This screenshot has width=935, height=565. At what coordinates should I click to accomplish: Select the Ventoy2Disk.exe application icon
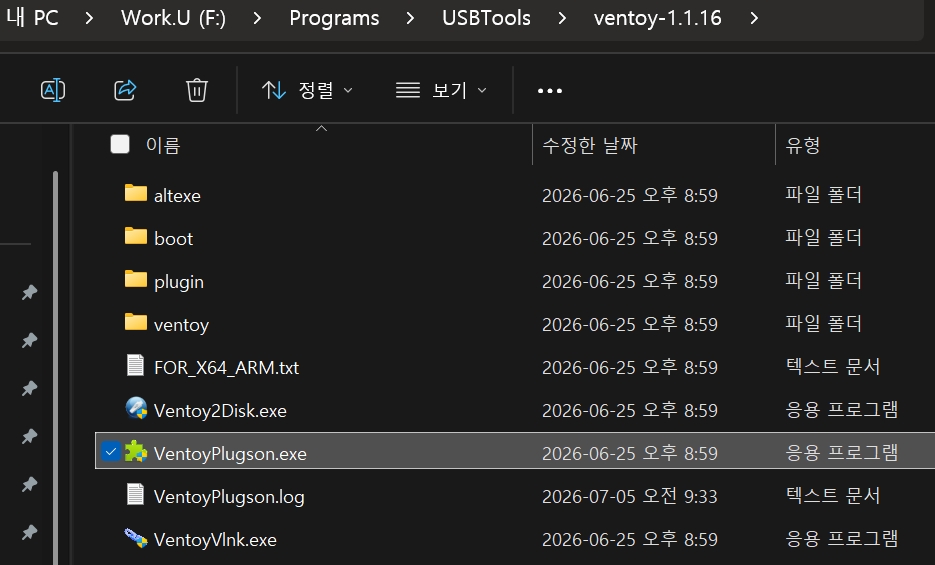pyautogui.click(x=136, y=409)
